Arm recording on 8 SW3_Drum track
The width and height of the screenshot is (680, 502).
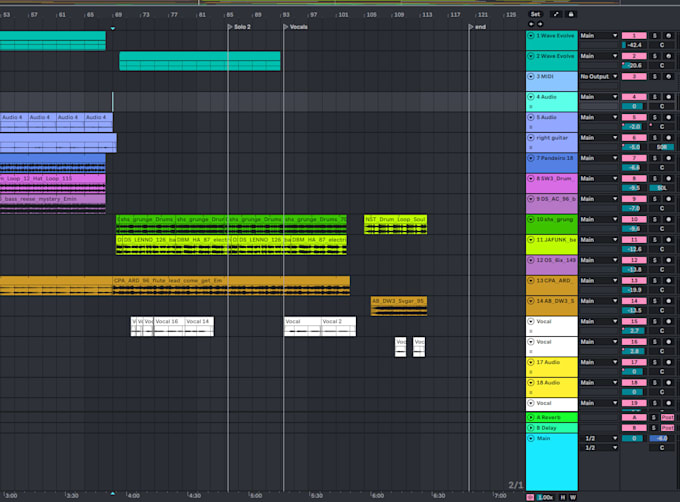[x=668, y=178]
